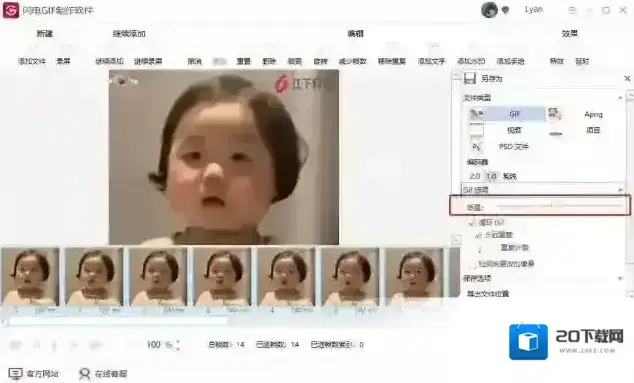The height and width of the screenshot is (383, 634).
Task: Undo the last action with 撤消
Action: 194,61
